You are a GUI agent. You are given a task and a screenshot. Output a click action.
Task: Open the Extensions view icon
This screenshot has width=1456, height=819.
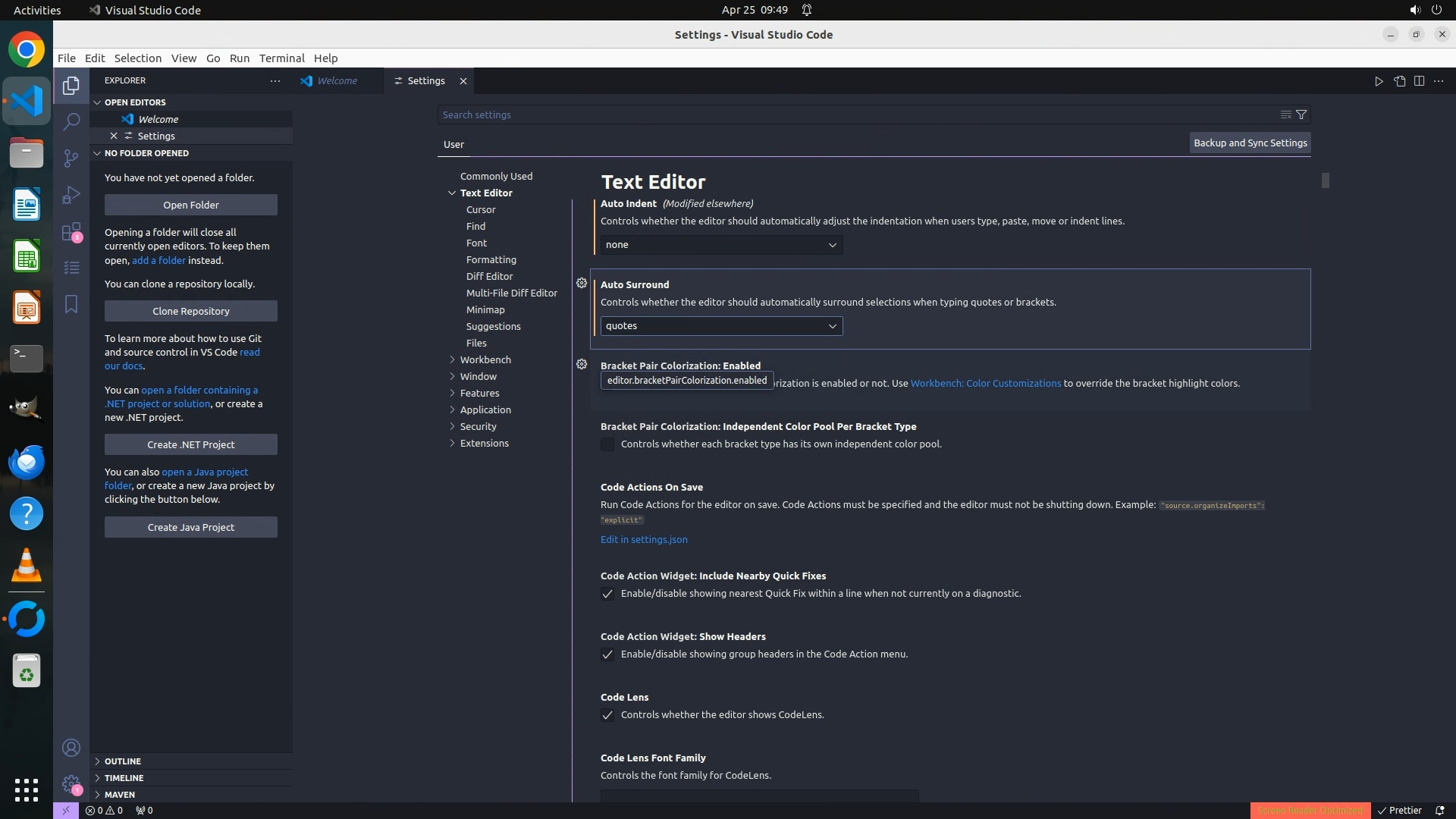[x=71, y=232]
